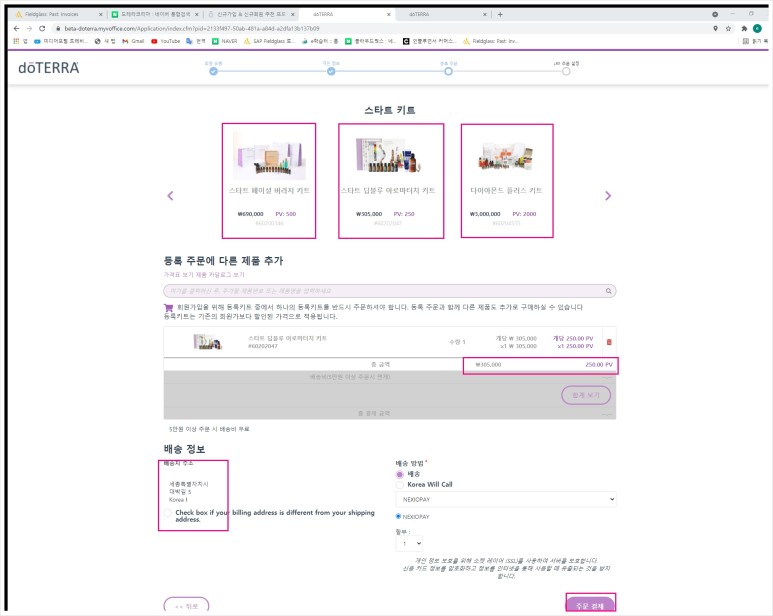Close the Fieldglass Past Invoices tab
Viewport: 773px width, 616px height.
click(x=101, y=14)
